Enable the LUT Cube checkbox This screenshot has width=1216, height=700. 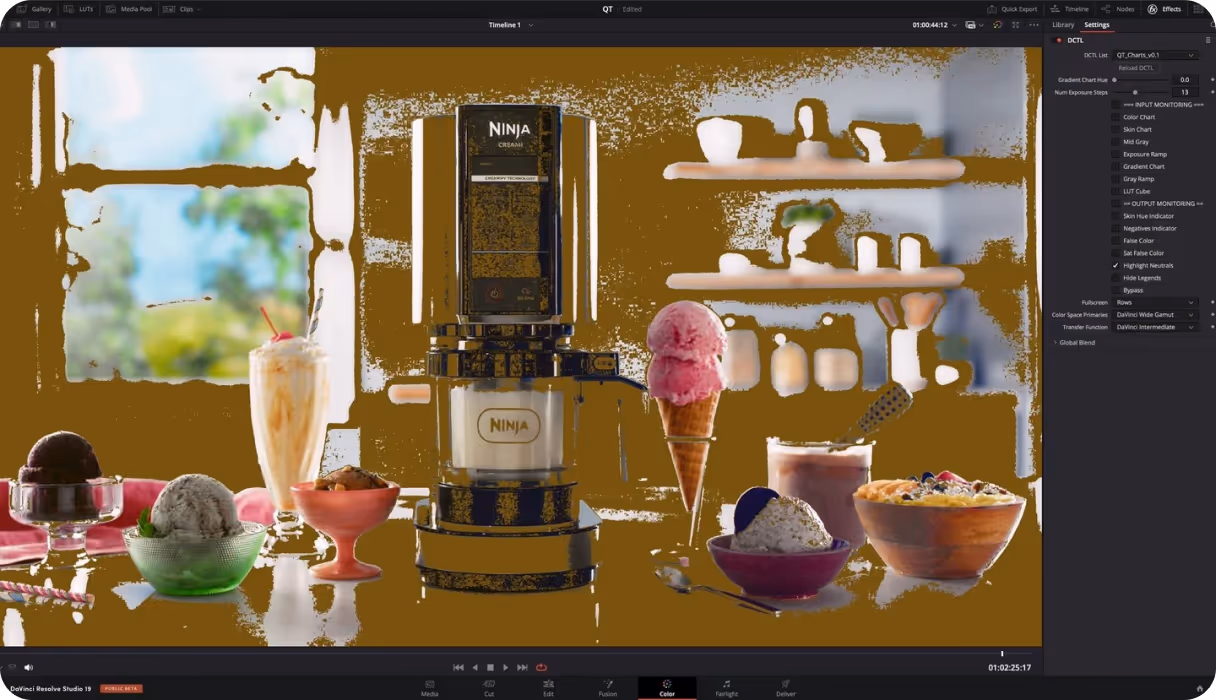pos(1116,191)
